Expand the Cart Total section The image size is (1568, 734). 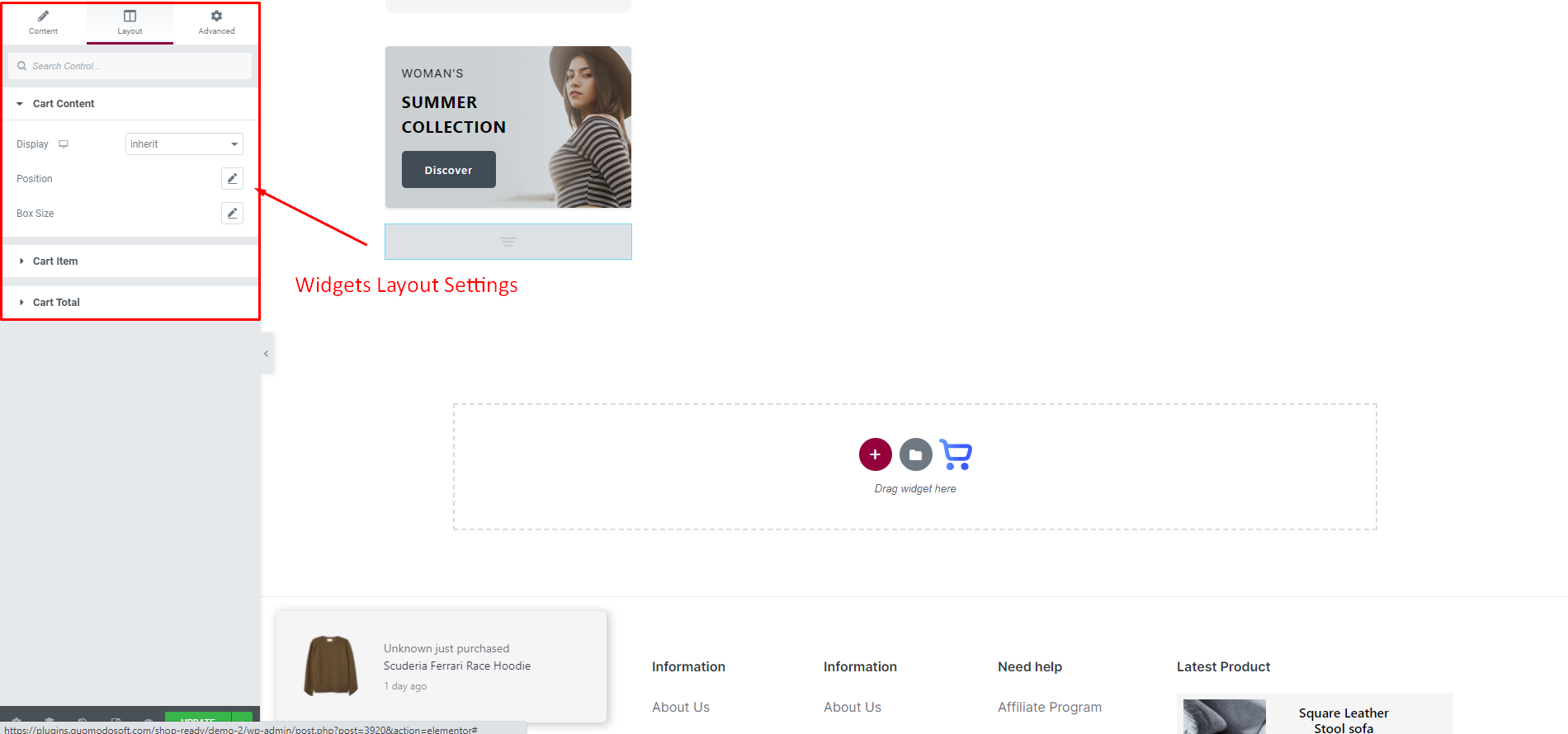pyautogui.click(x=56, y=303)
